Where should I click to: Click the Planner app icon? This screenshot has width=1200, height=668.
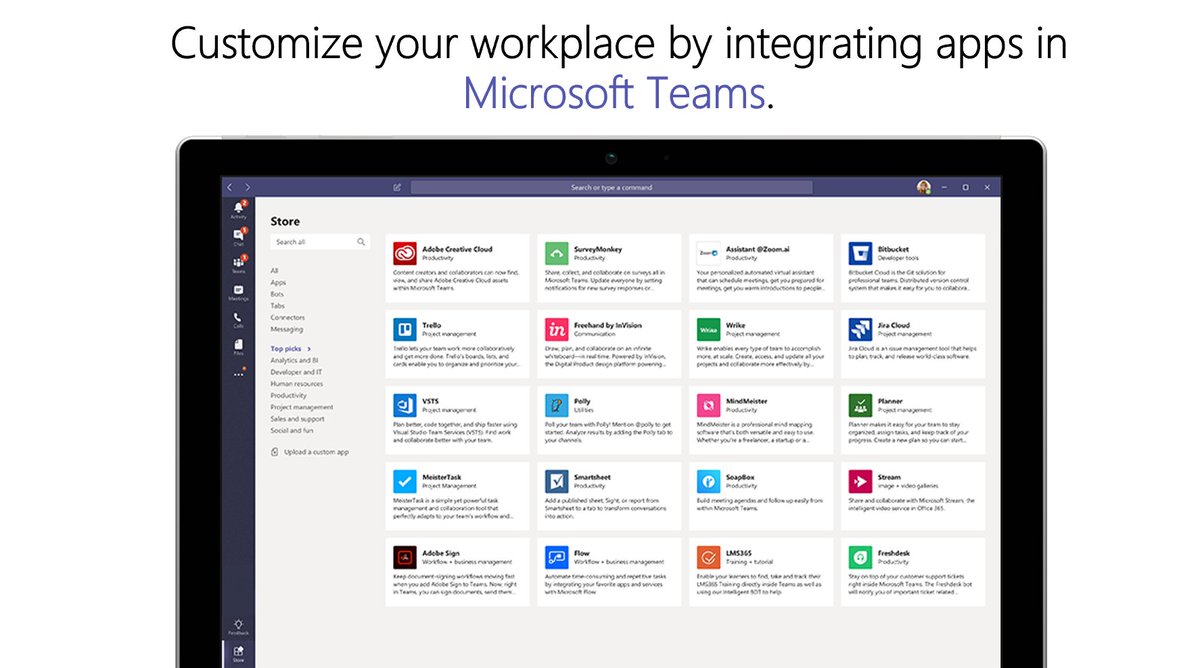tap(860, 405)
